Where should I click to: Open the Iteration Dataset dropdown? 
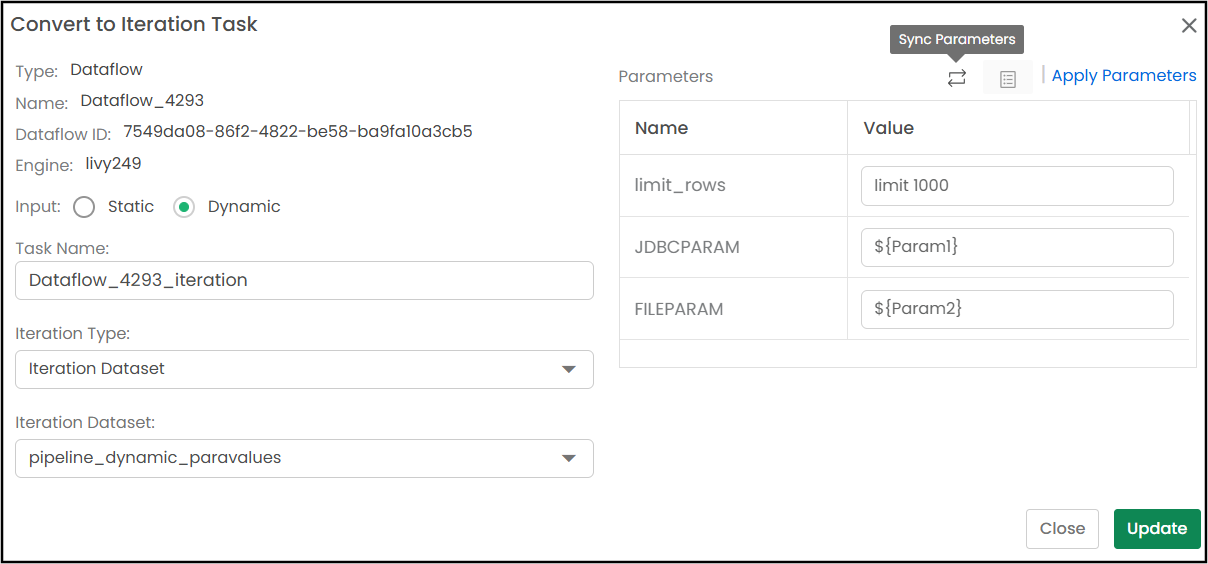coord(304,458)
